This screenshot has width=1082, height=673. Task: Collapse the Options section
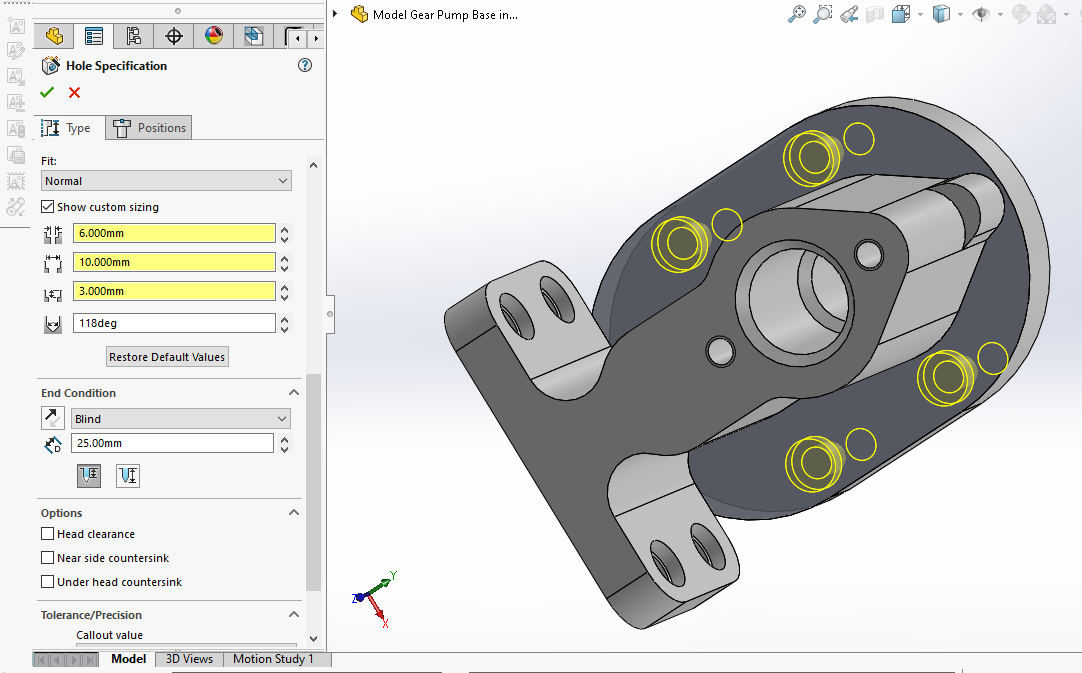294,513
